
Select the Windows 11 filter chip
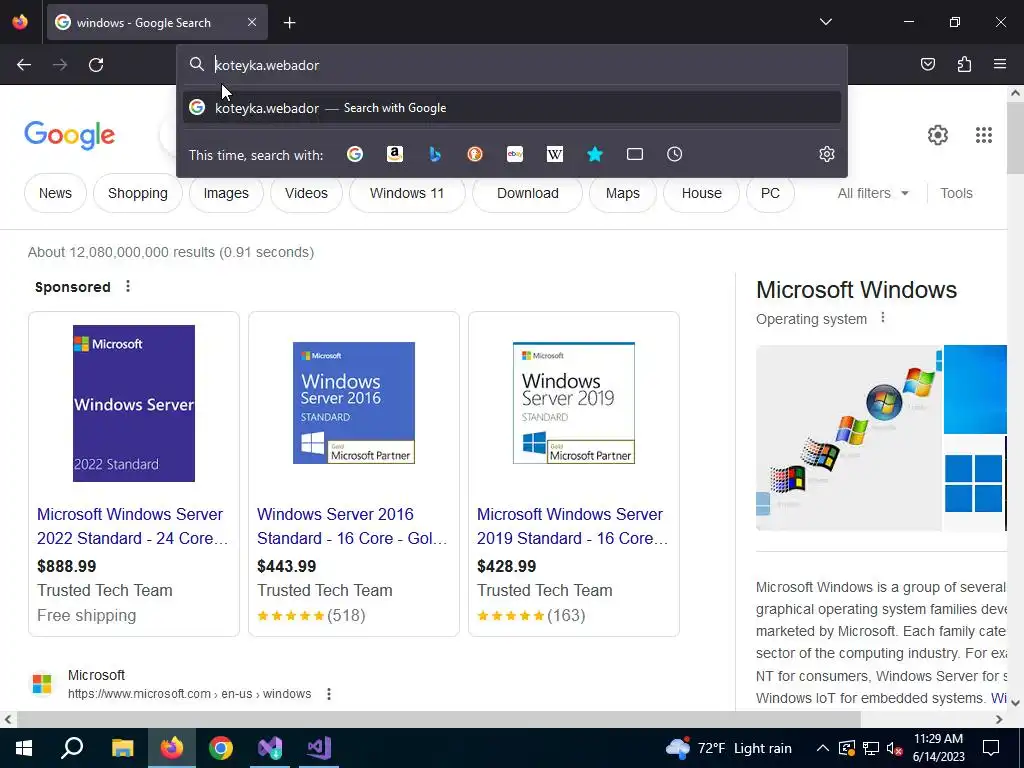407,193
